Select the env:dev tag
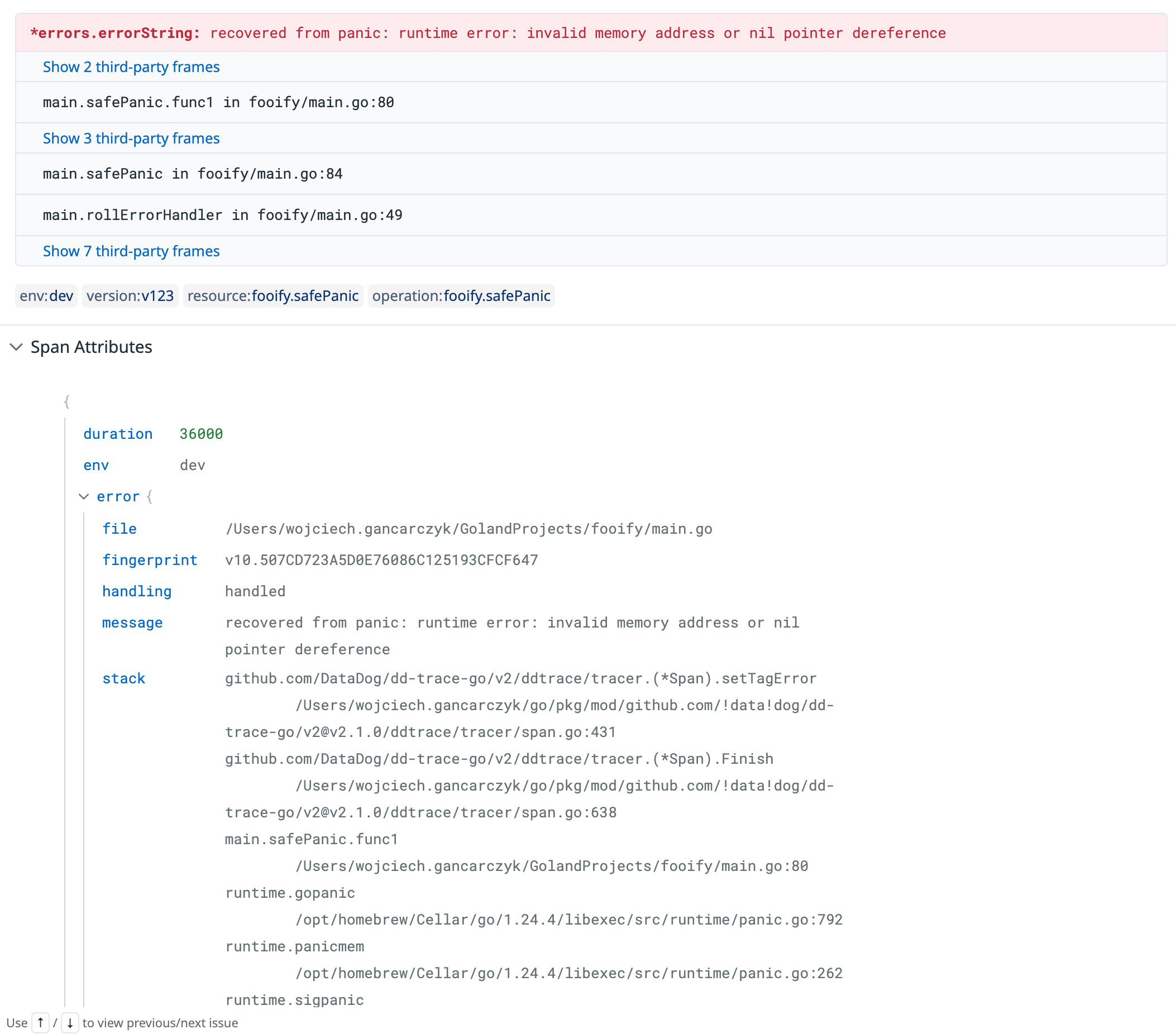 (46, 296)
